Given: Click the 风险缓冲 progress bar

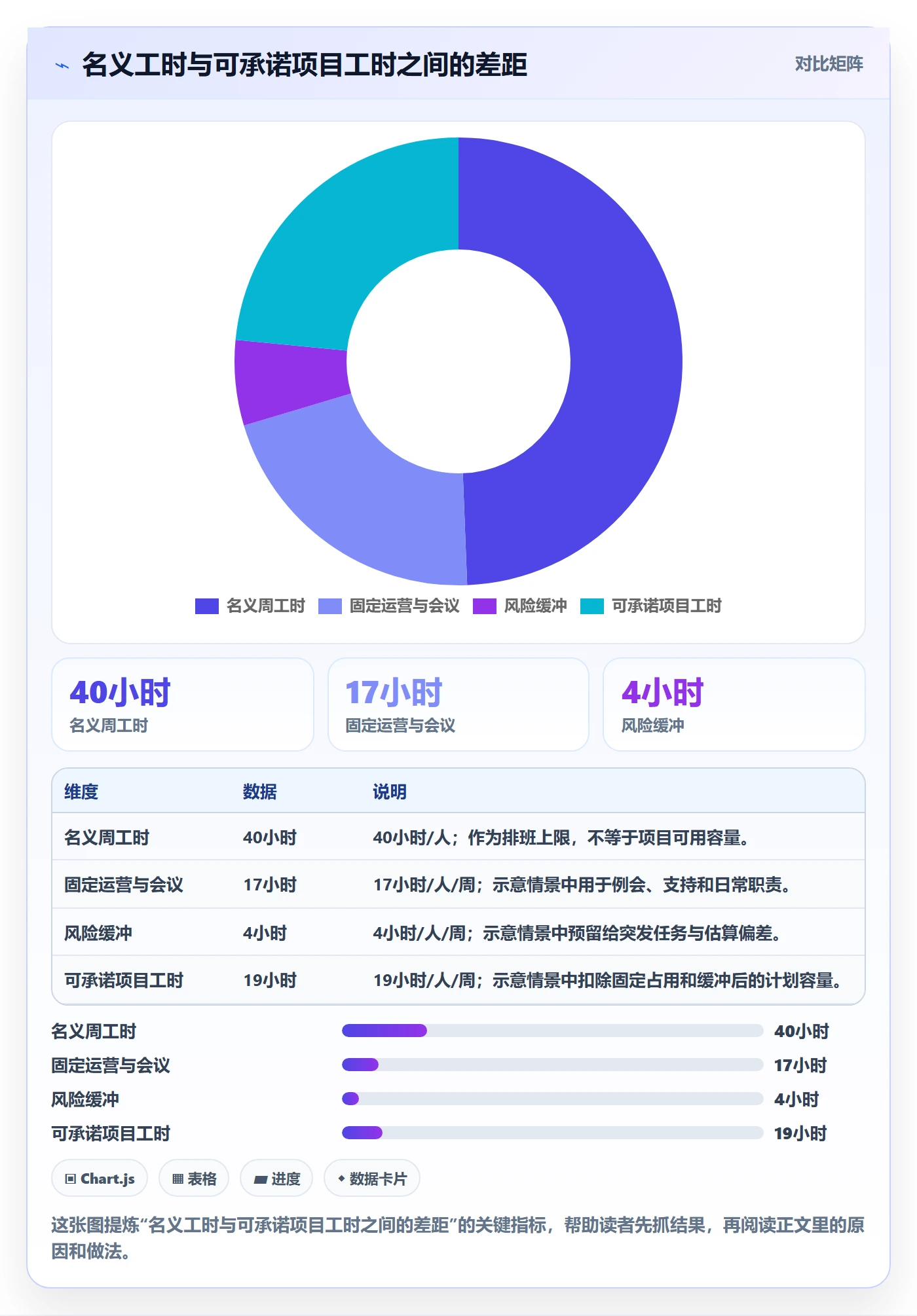Looking at the screenshot, I should (x=552, y=1099).
